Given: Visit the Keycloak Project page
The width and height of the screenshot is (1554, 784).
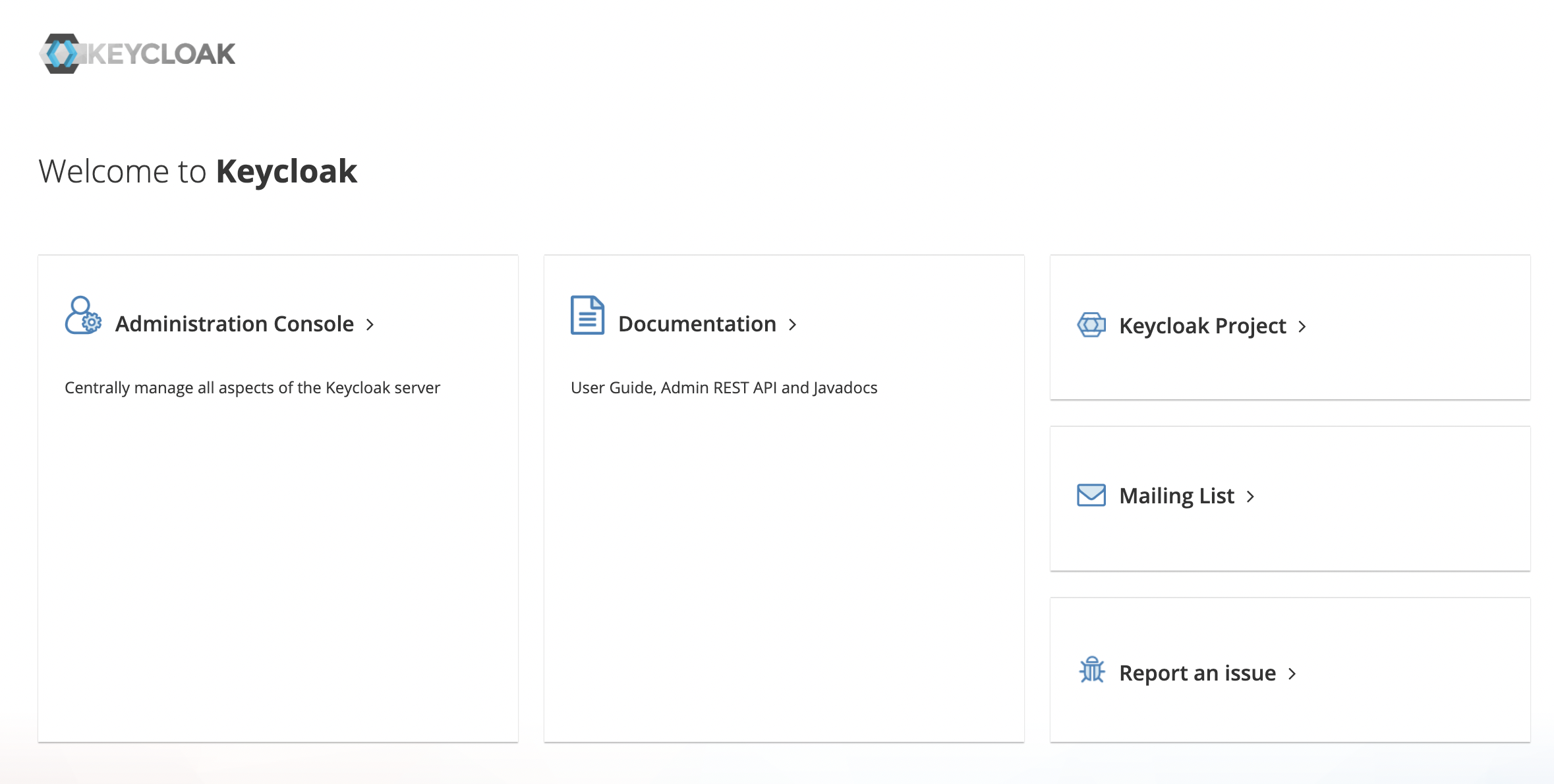Looking at the screenshot, I should click(x=1201, y=325).
